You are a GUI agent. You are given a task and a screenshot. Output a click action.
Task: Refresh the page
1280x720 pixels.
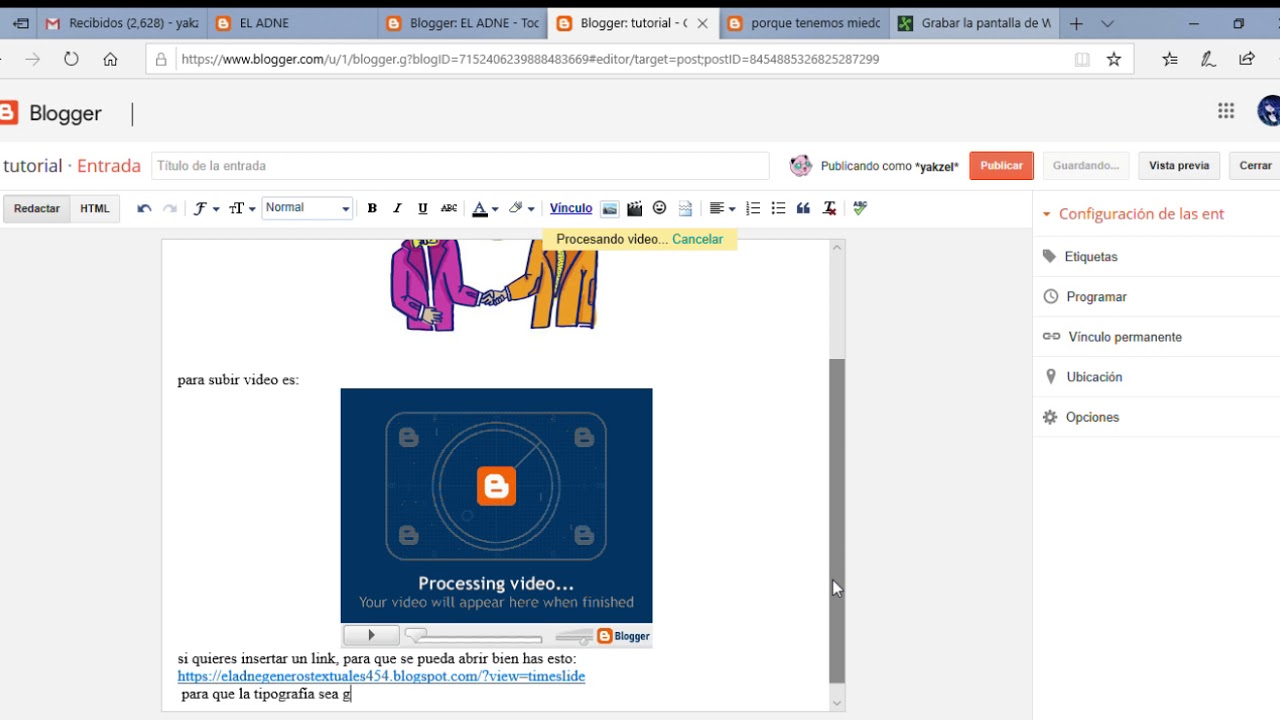(71, 59)
